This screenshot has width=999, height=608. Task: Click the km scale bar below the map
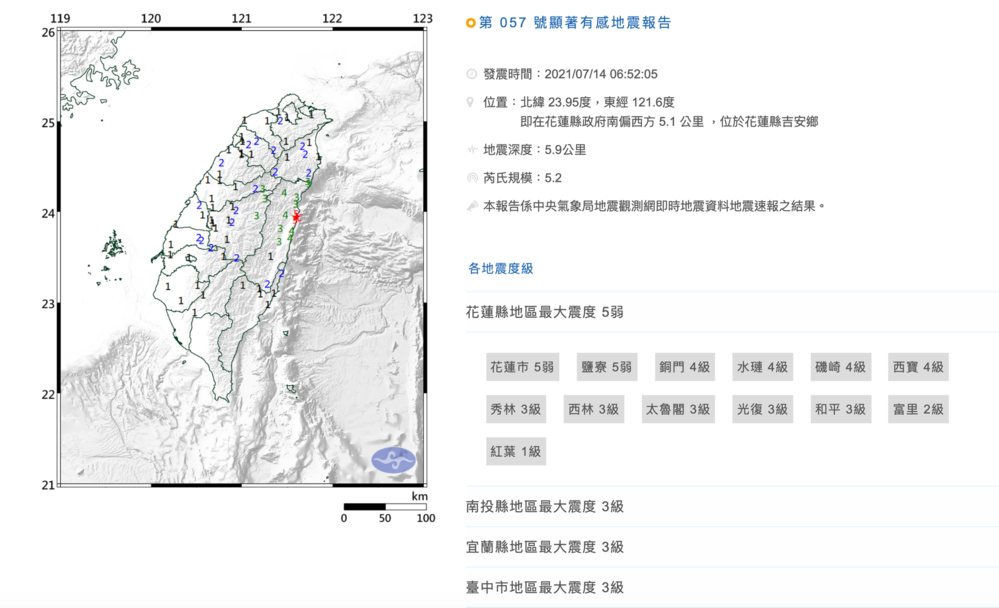[x=385, y=507]
